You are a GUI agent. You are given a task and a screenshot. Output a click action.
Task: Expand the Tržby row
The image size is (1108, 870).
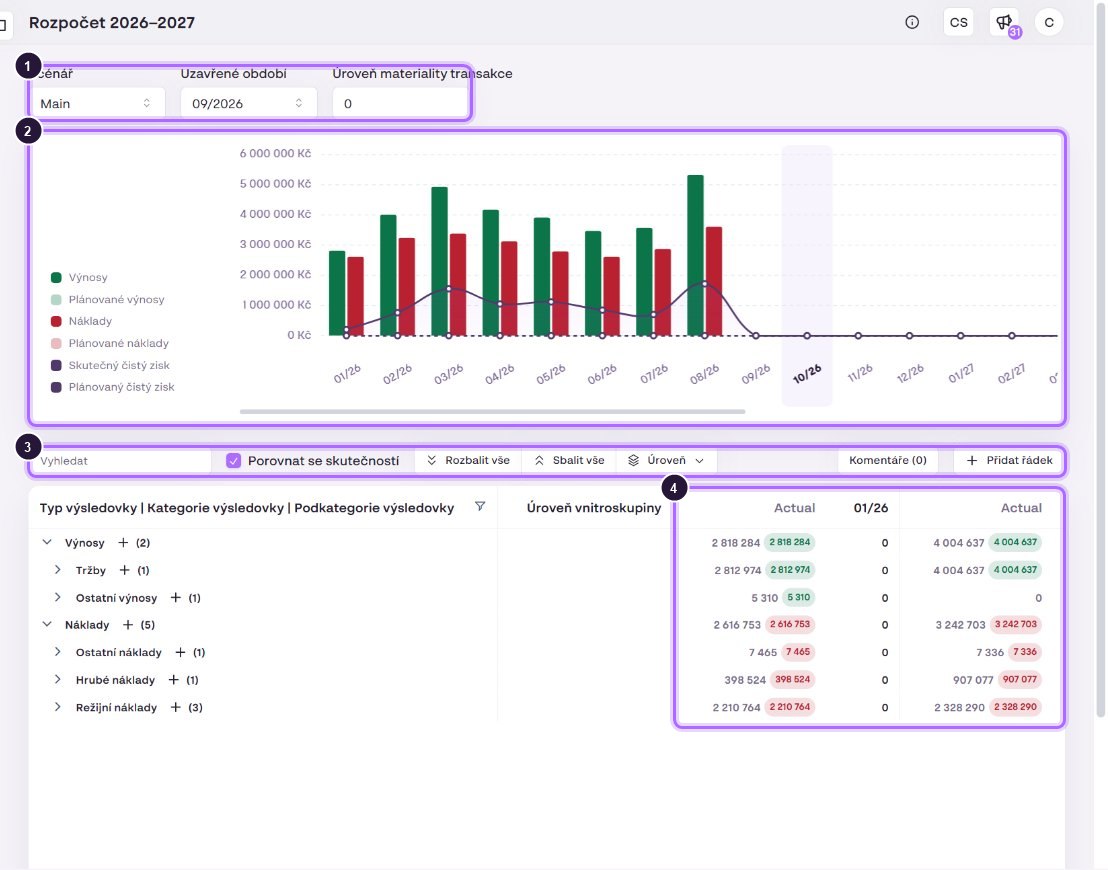click(58, 570)
